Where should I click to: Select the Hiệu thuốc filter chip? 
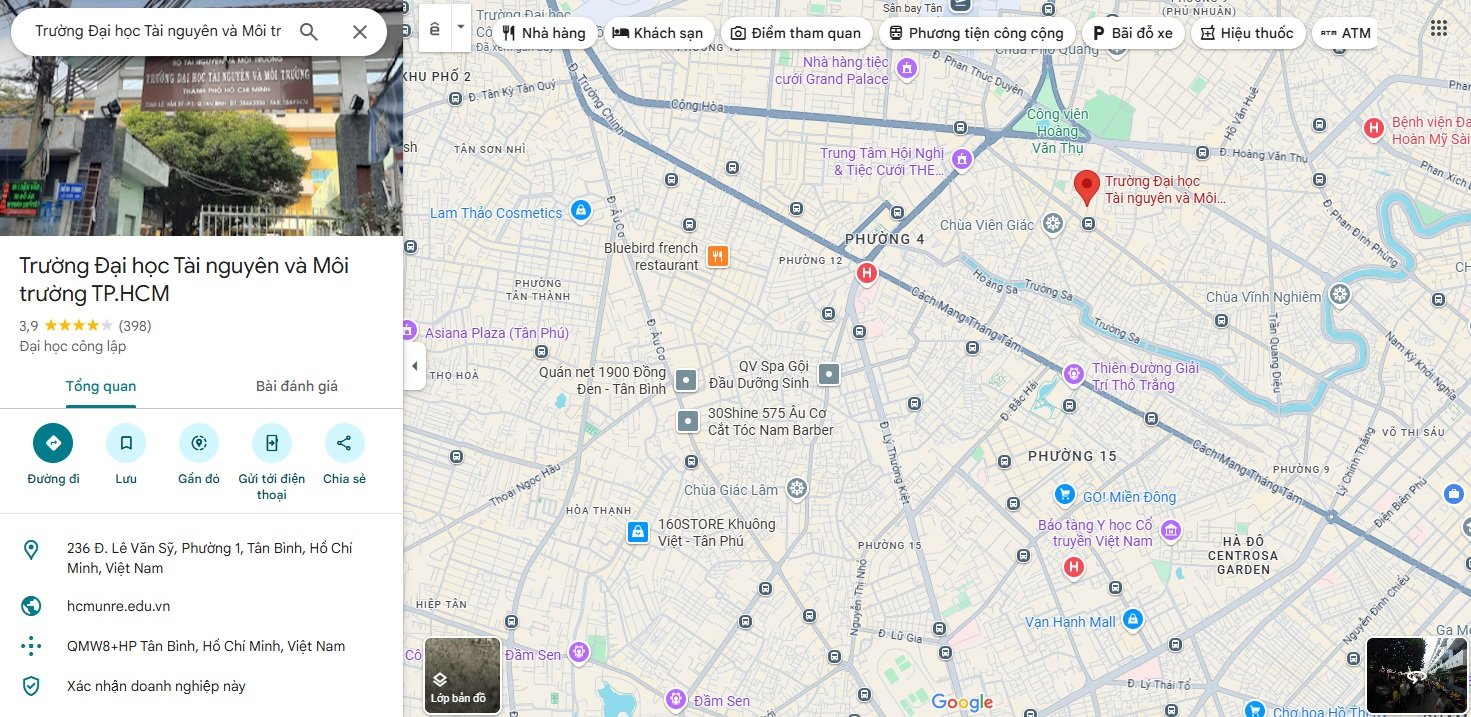pos(1247,33)
